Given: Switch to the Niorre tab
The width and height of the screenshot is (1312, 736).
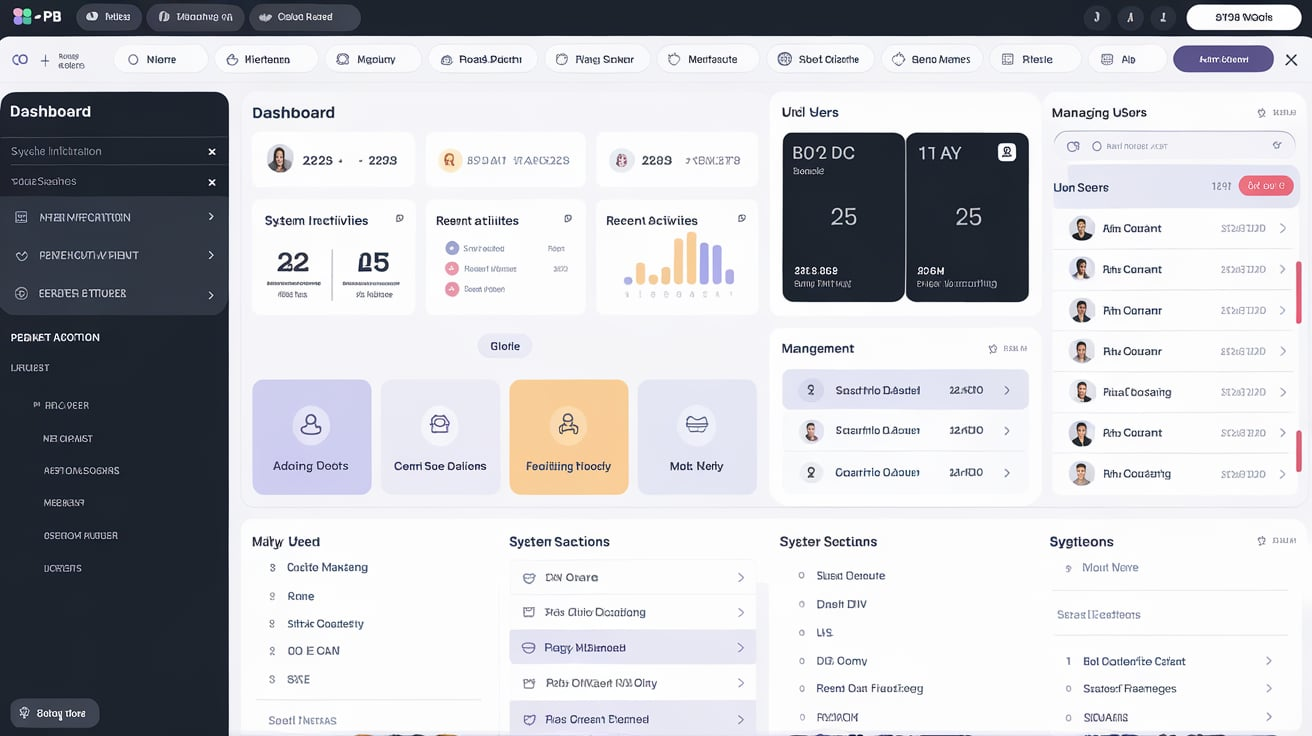Looking at the screenshot, I should (160, 59).
